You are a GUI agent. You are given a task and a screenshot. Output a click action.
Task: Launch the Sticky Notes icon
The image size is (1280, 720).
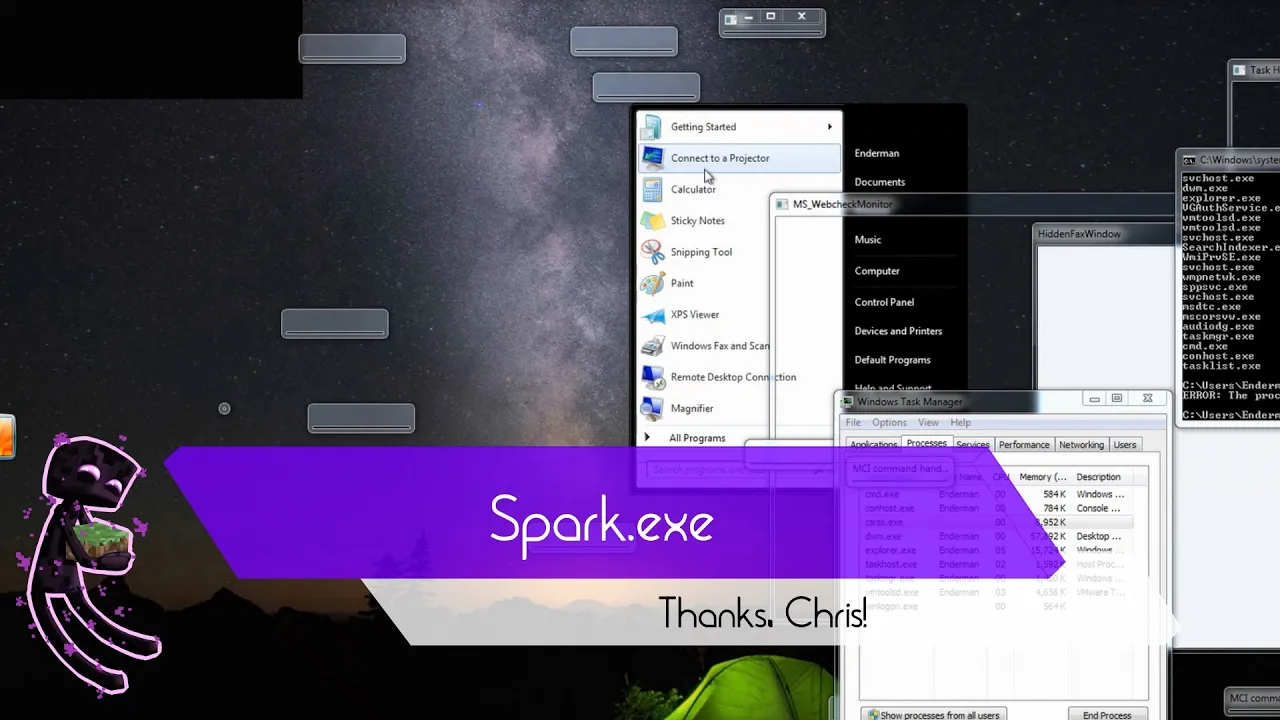pos(652,220)
